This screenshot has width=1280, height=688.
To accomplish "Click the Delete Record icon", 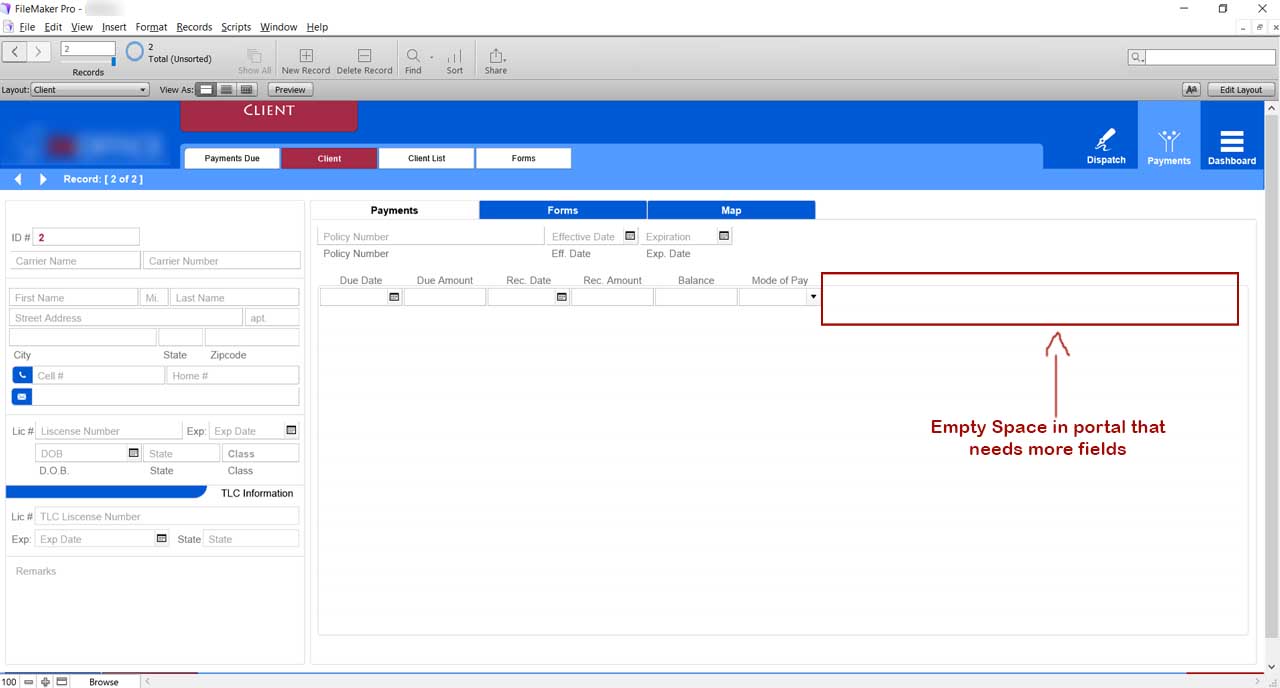I will (364, 56).
